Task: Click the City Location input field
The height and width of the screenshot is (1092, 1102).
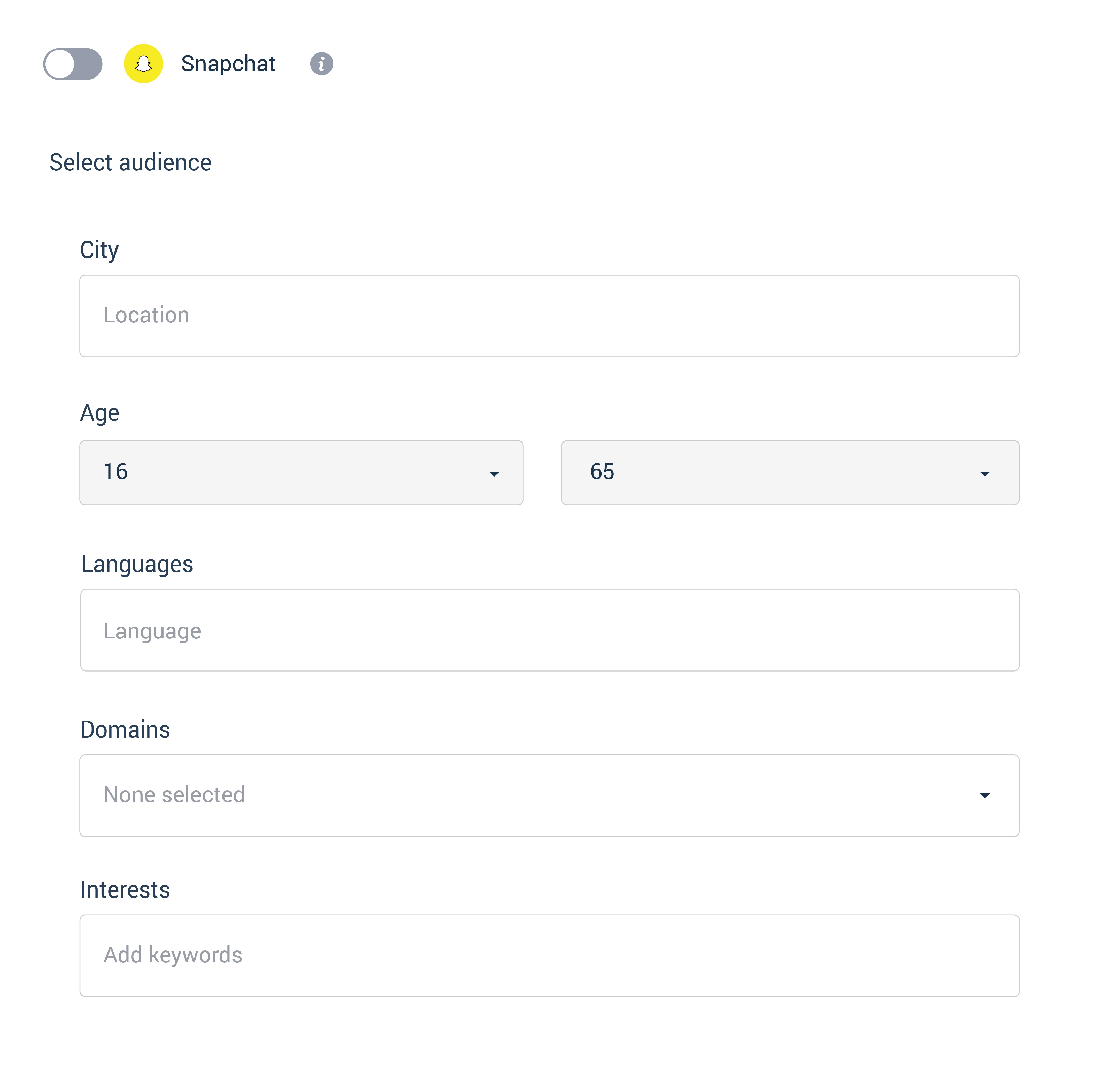Action: [549, 316]
